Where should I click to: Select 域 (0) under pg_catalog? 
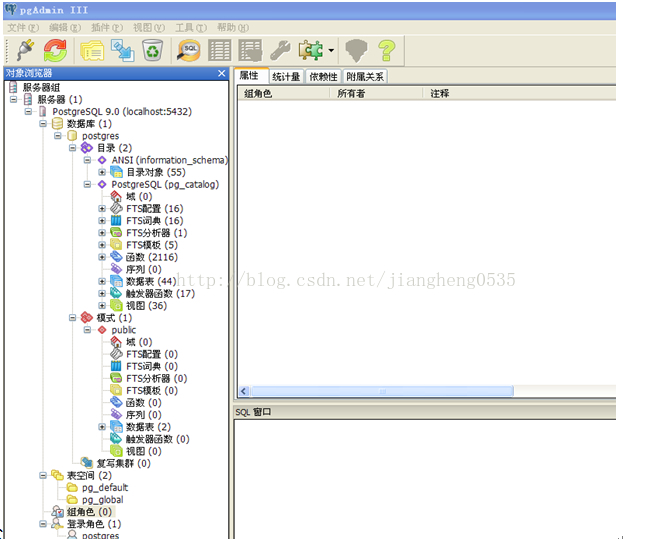click(139, 197)
